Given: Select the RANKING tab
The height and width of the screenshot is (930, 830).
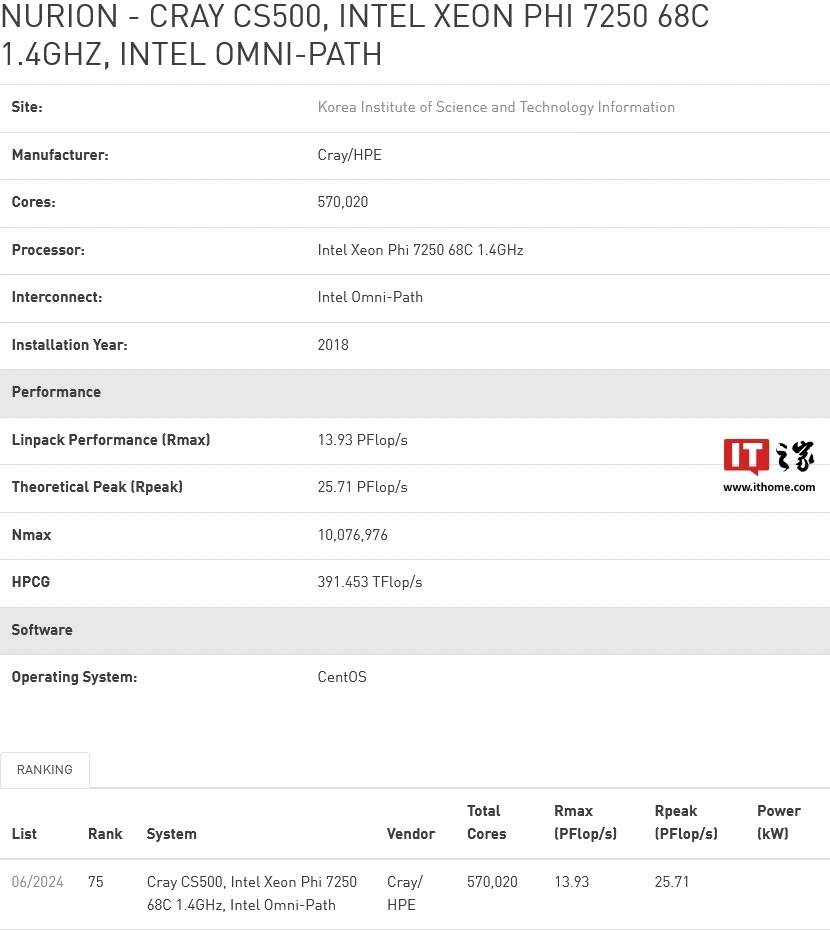Looking at the screenshot, I should tap(44, 770).
